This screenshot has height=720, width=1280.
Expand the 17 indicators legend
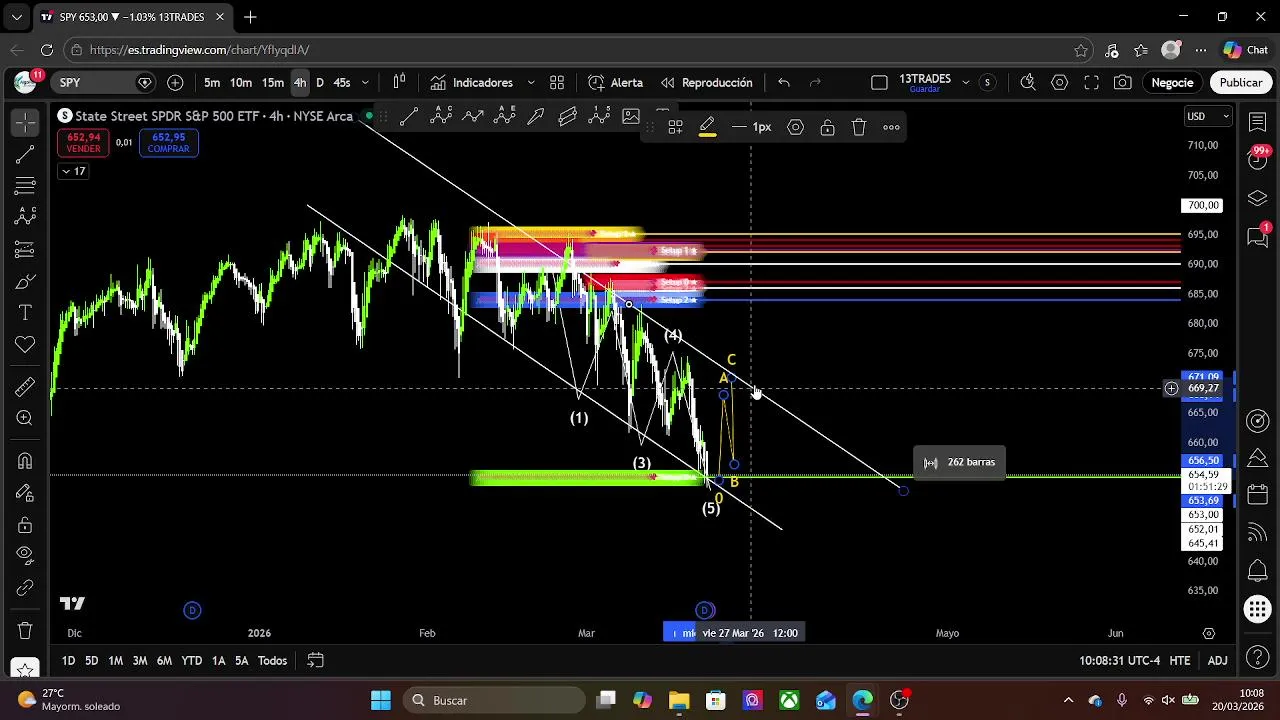[x=73, y=172]
